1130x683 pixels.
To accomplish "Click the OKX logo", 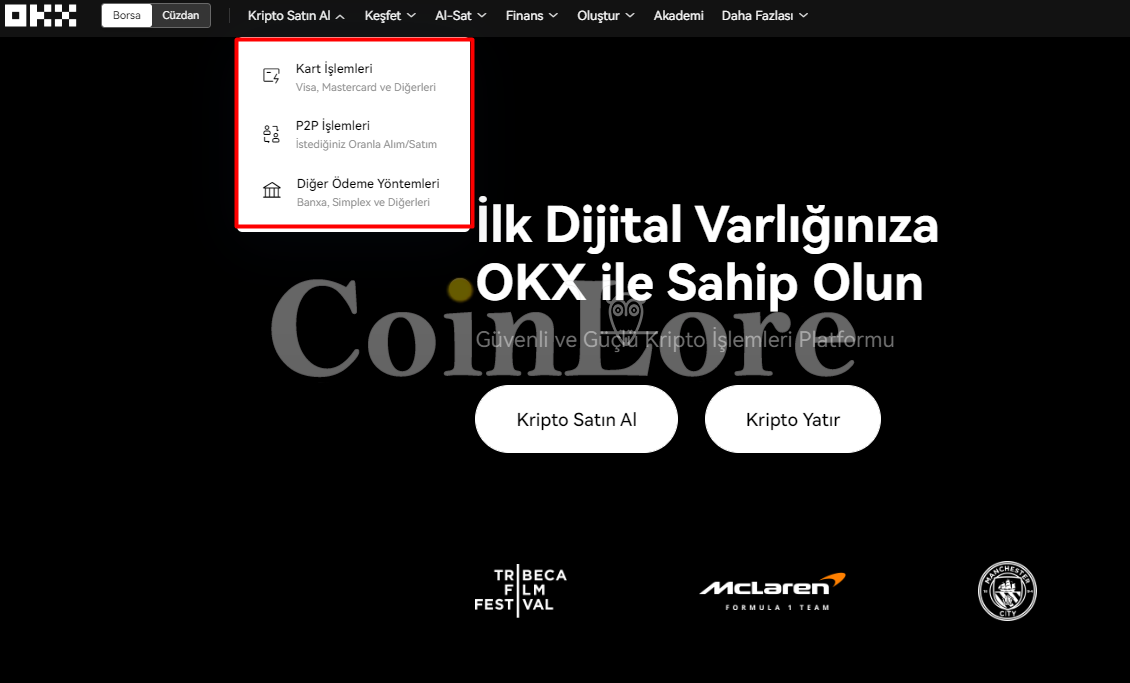I will point(40,15).
